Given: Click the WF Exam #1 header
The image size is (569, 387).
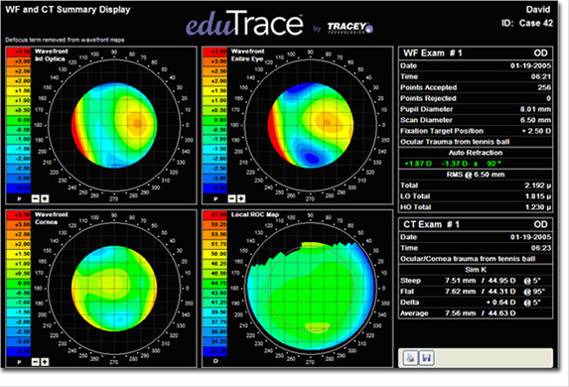Looking at the screenshot, I should pyautogui.click(x=475, y=53).
